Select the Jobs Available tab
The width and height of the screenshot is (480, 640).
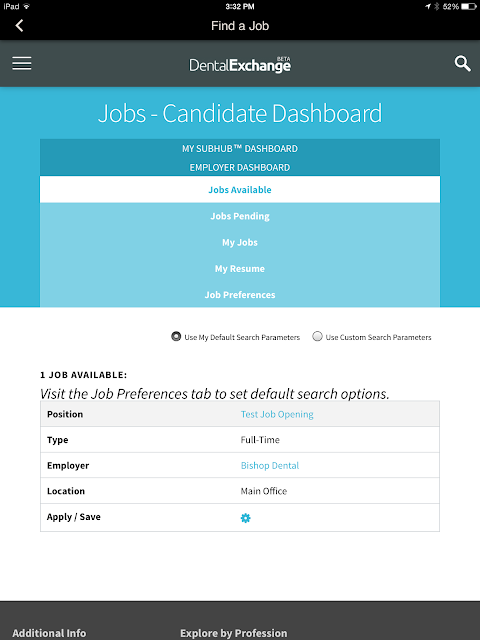pos(240,189)
